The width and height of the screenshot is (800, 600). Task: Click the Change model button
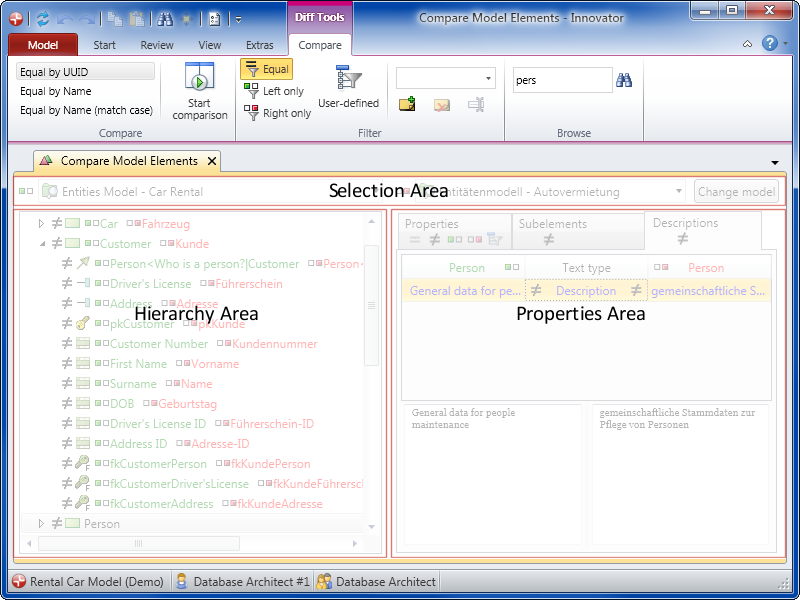click(x=736, y=192)
